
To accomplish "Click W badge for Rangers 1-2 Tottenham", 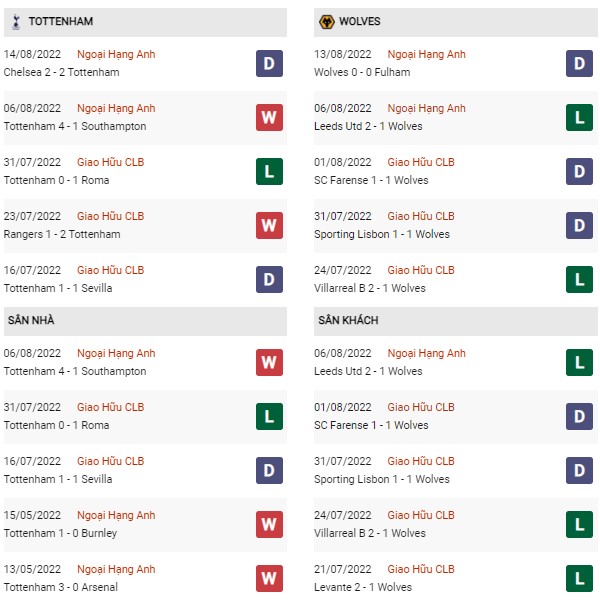I will (269, 225).
